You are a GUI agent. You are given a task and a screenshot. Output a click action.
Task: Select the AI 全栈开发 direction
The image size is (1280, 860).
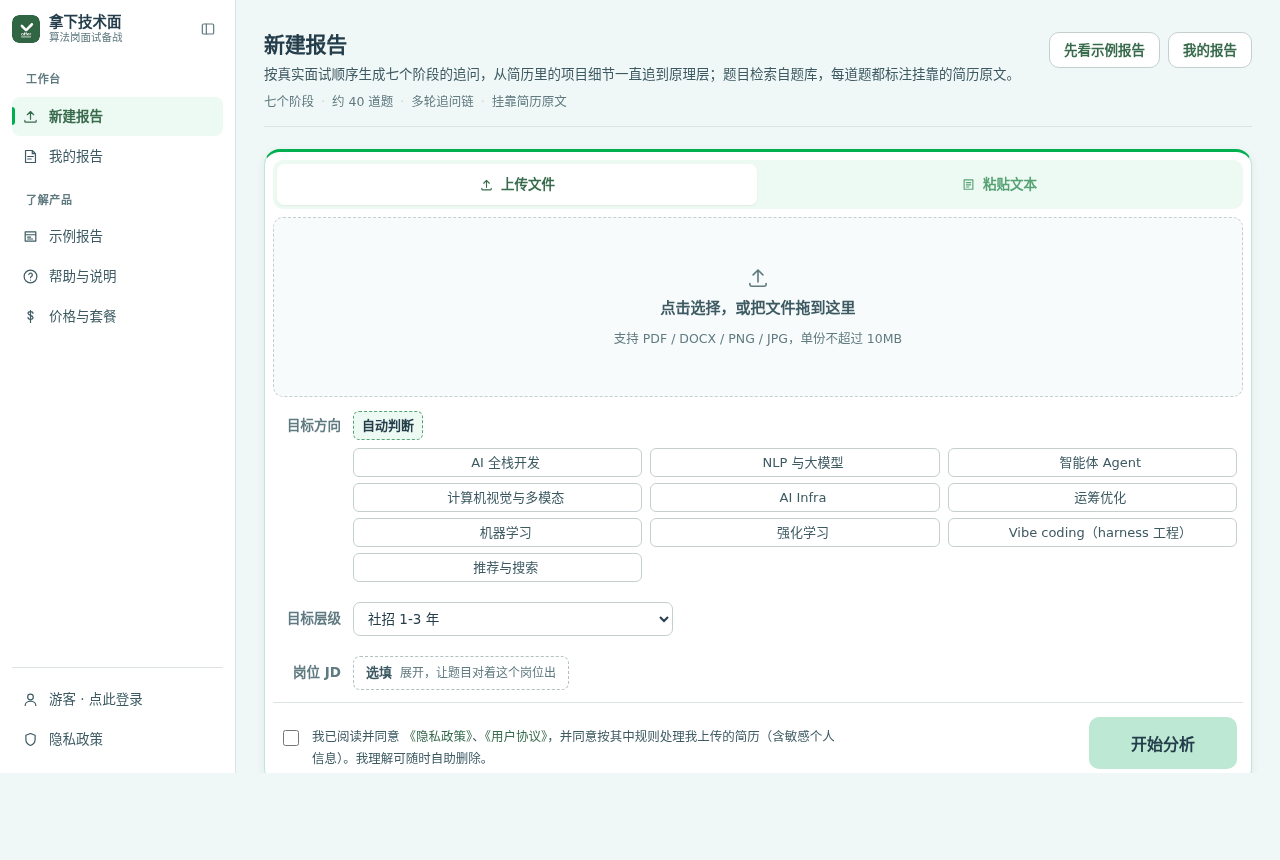[497, 463]
